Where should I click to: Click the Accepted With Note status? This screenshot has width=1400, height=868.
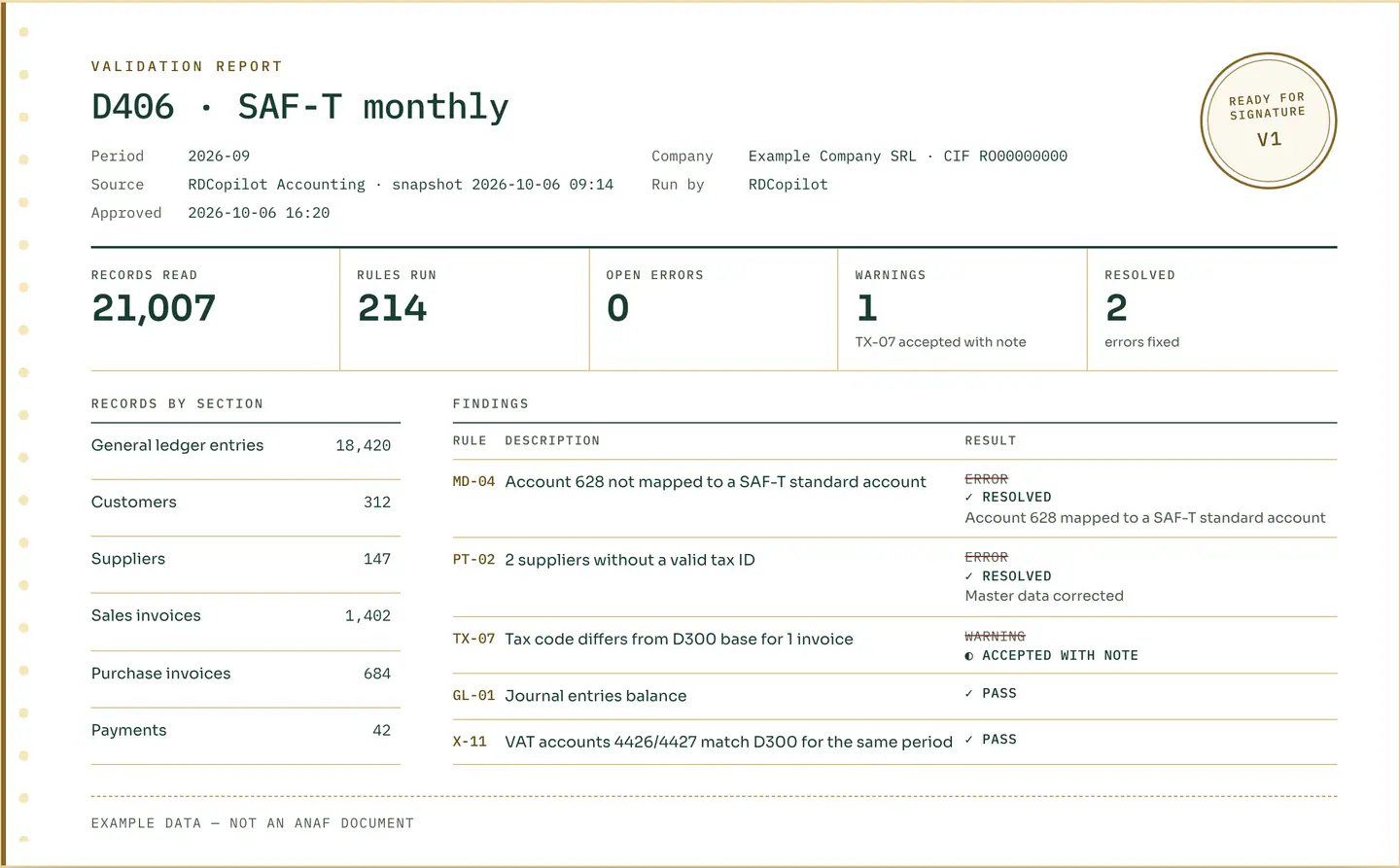[1051, 655]
